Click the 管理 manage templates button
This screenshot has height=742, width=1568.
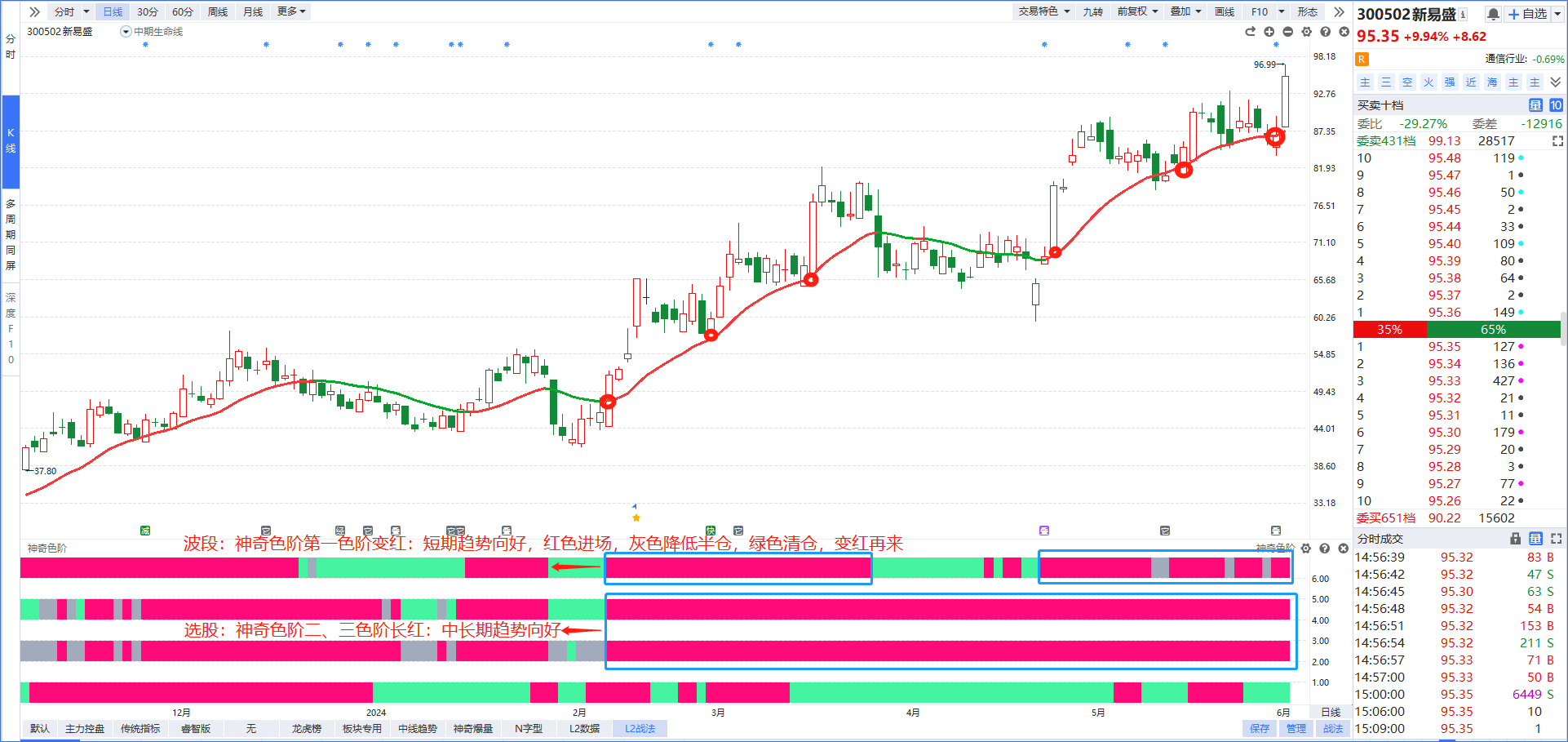1296,728
